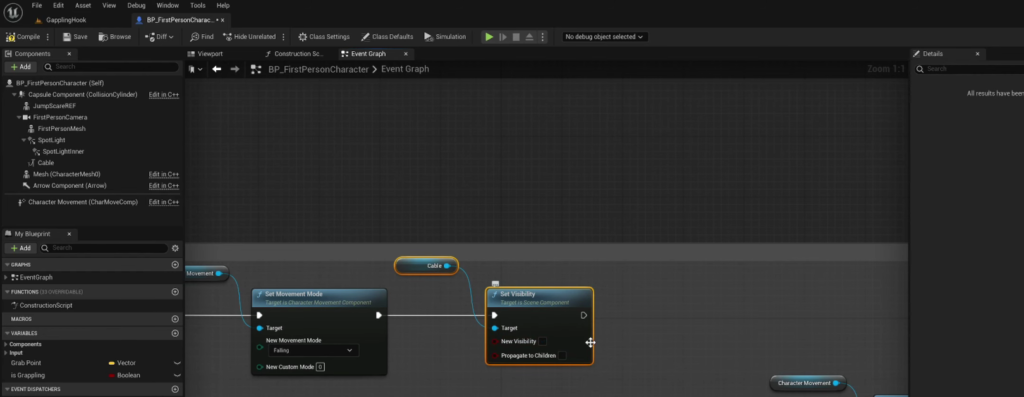
Task: Browse to asset in Content Browser
Action: (115, 37)
